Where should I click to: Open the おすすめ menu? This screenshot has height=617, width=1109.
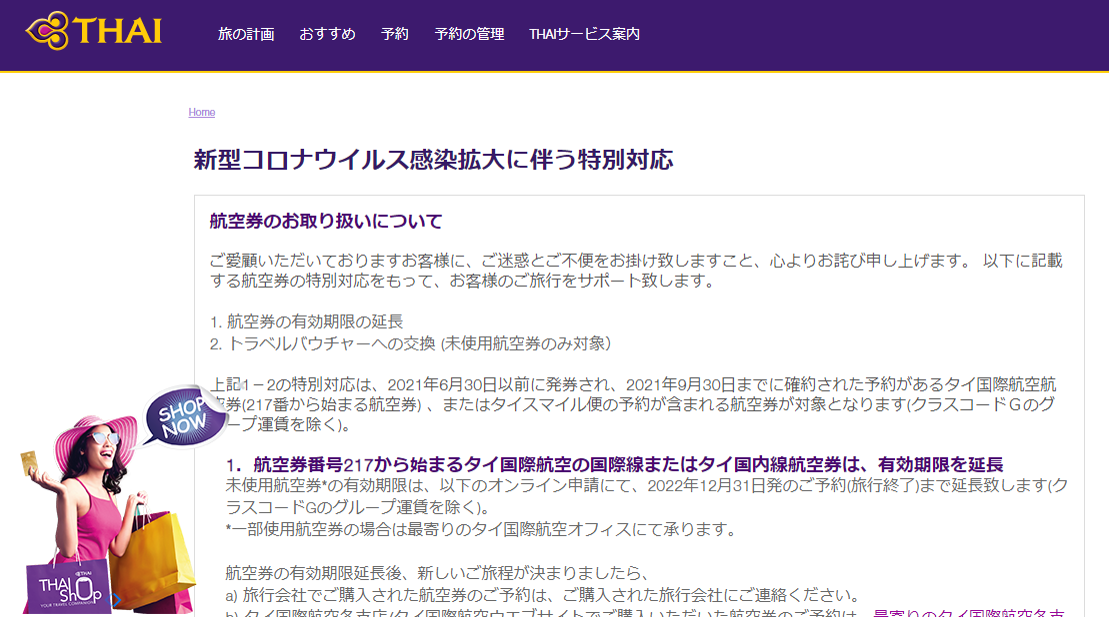(x=329, y=33)
